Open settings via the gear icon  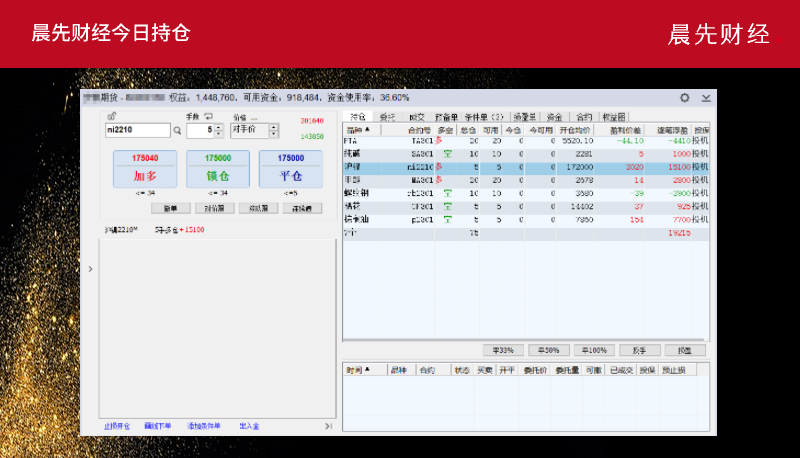click(x=685, y=98)
